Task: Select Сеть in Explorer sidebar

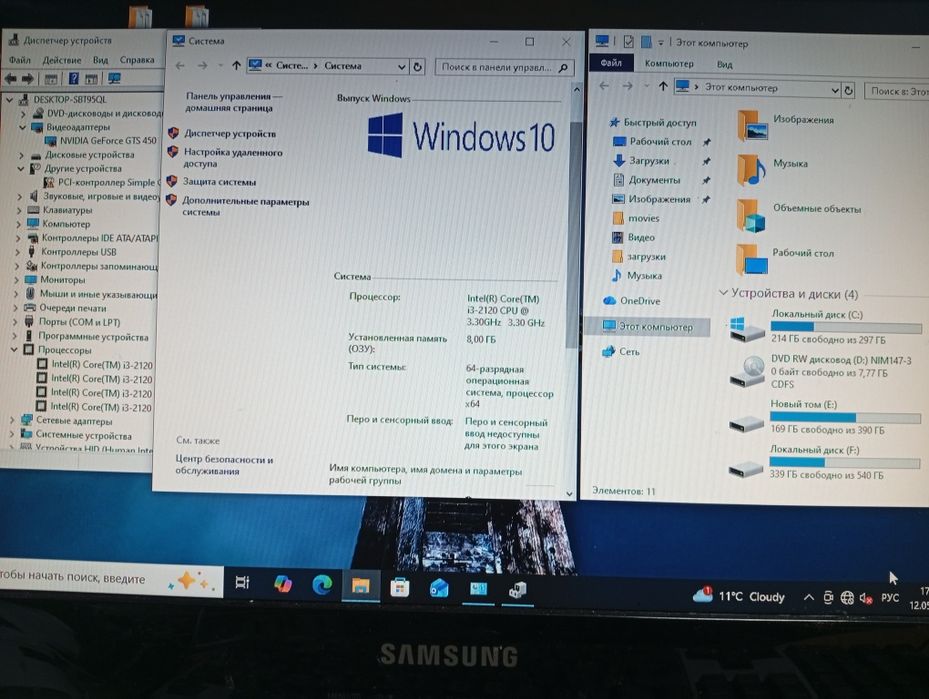Action: tap(622, 352)
